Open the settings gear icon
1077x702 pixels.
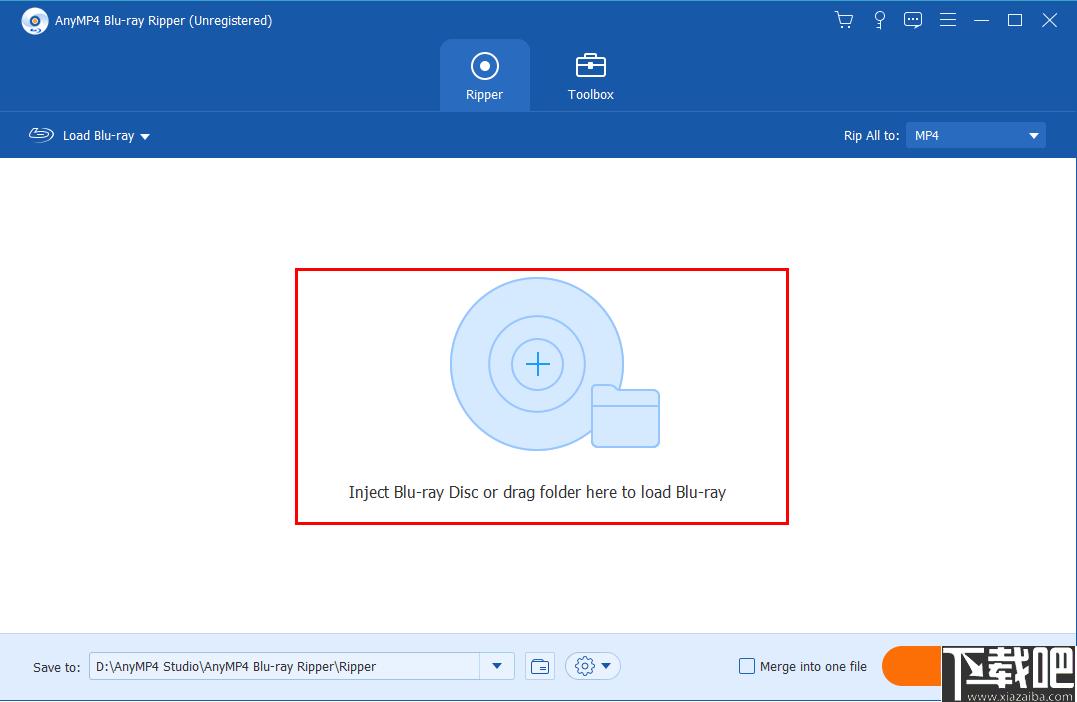585,666
